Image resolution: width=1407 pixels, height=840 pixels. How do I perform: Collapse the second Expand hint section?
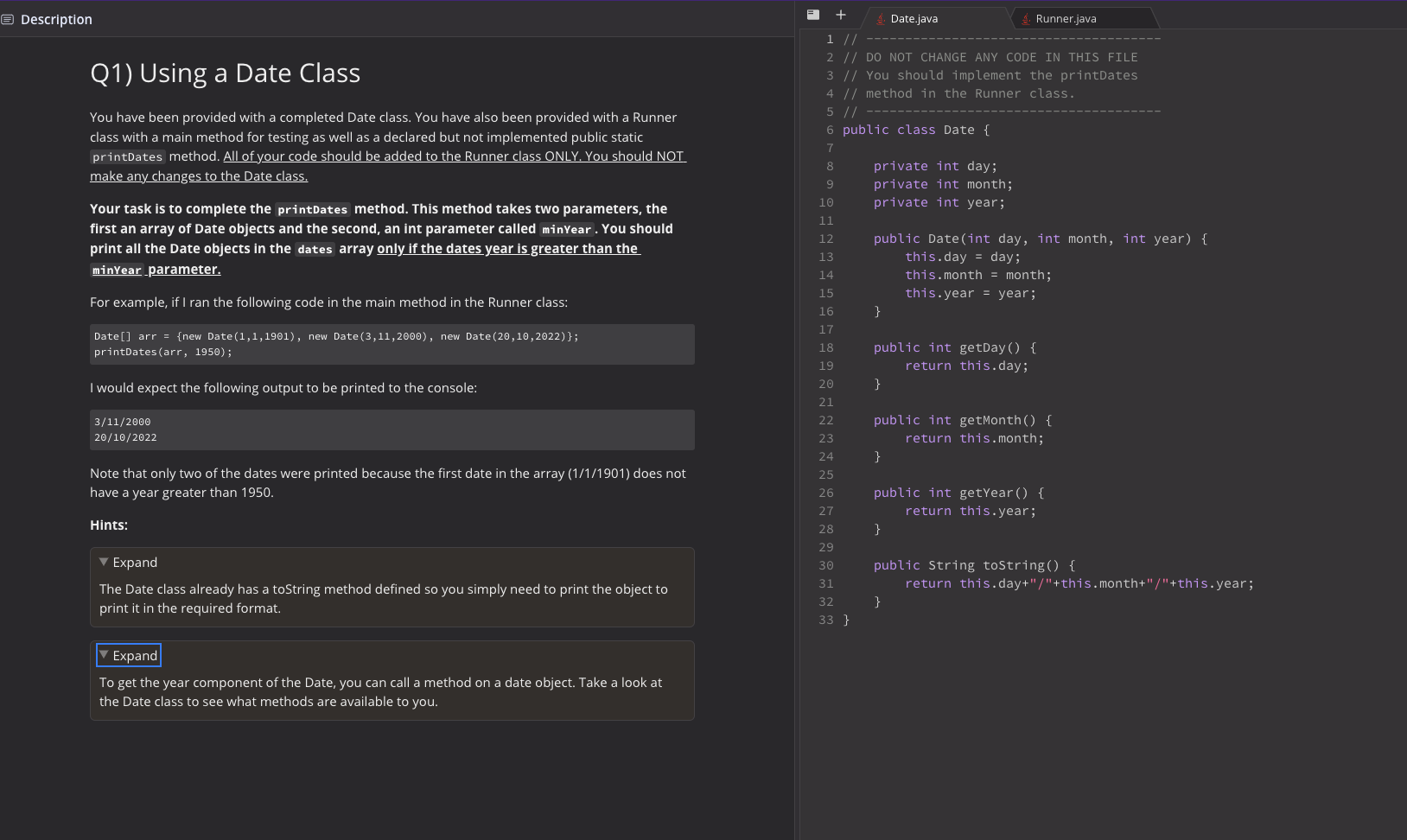pyautogui.click(x=128, y=654)
